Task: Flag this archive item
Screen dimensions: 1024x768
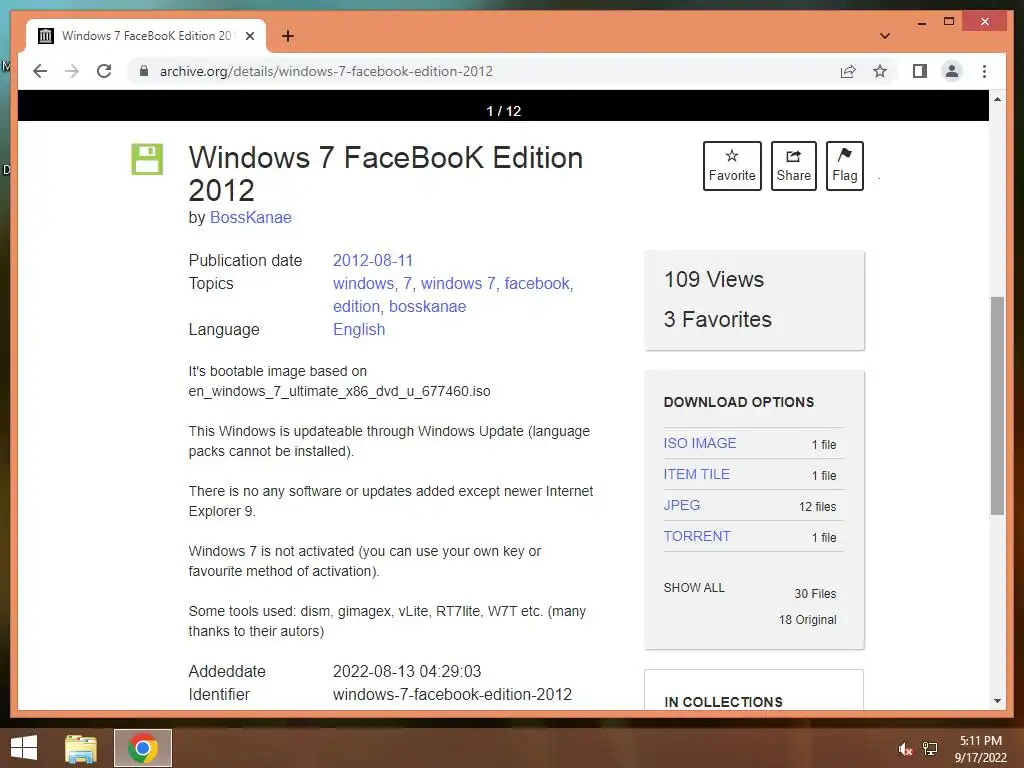Action: pyautogui.click(x=844, y=166)
